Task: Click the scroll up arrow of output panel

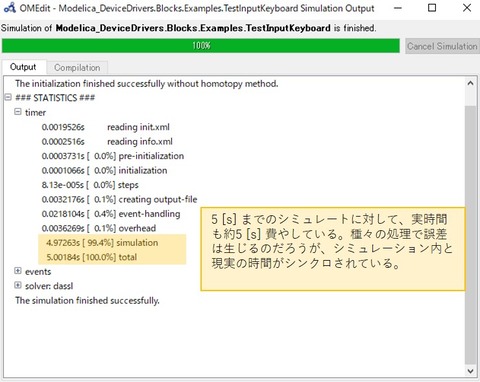Action: (x=470, y=83)
